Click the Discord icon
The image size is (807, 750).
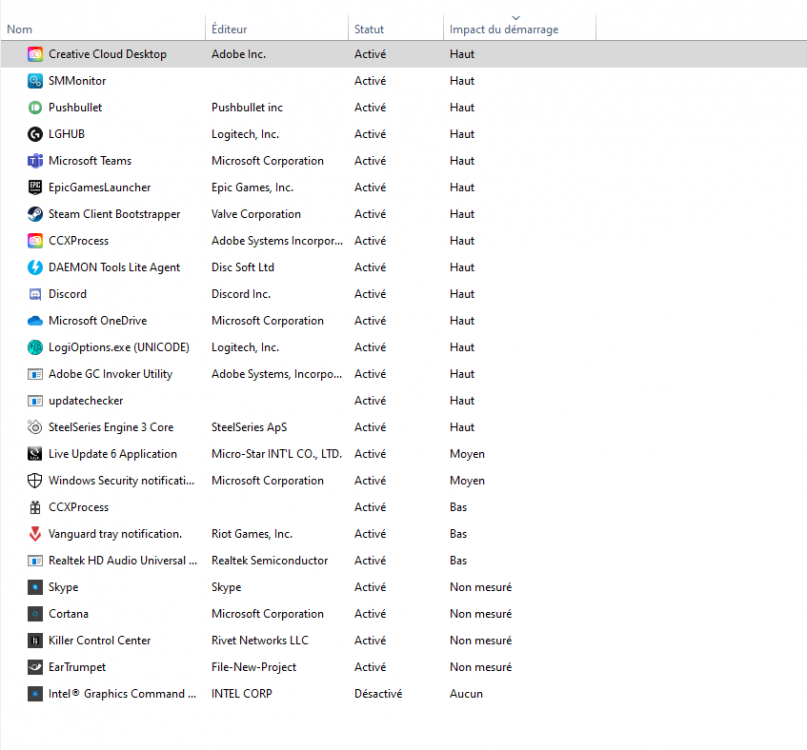35,294
